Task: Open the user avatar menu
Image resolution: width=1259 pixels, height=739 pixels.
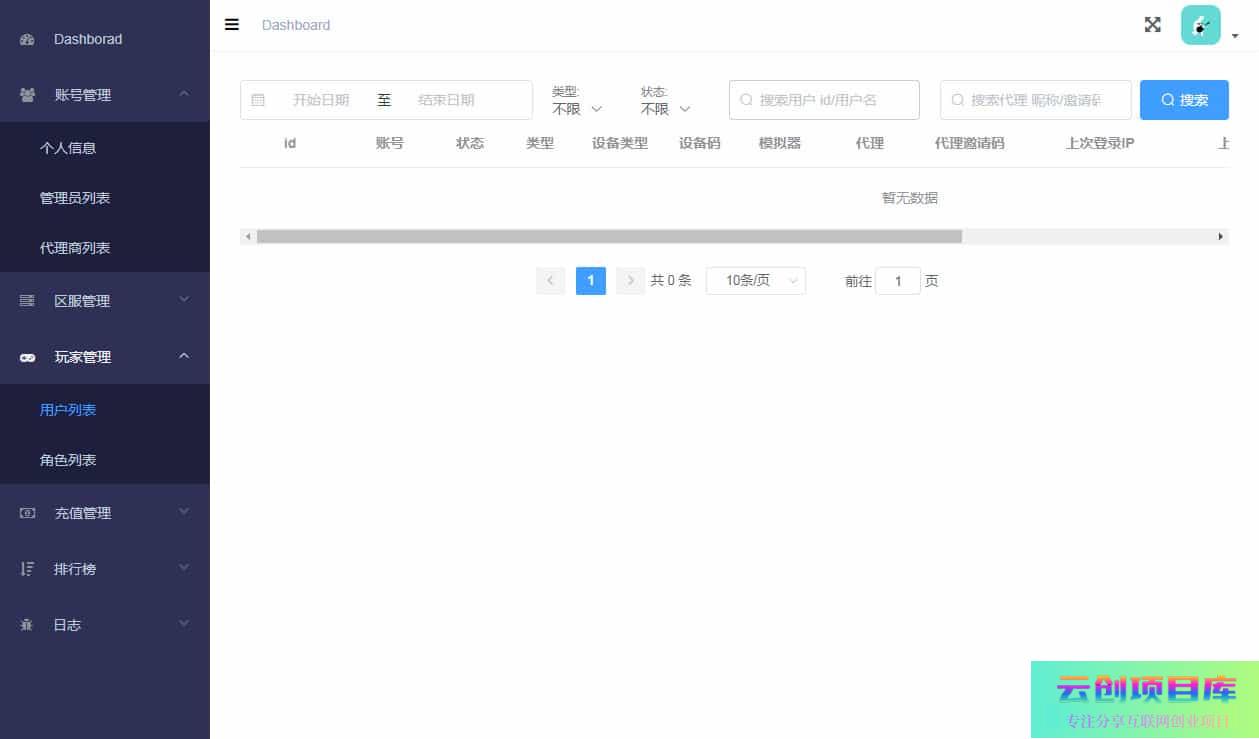Action: [x=1200, y=25]
